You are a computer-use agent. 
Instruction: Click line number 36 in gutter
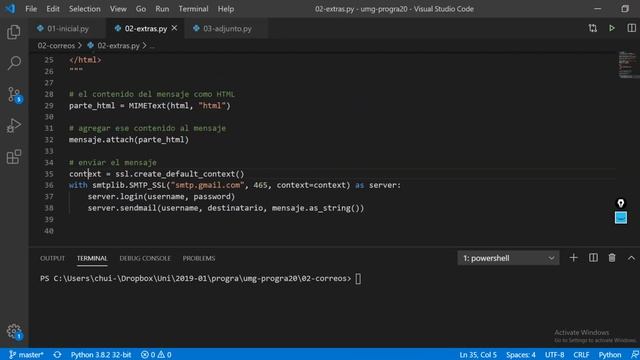[x=49, y=185]
